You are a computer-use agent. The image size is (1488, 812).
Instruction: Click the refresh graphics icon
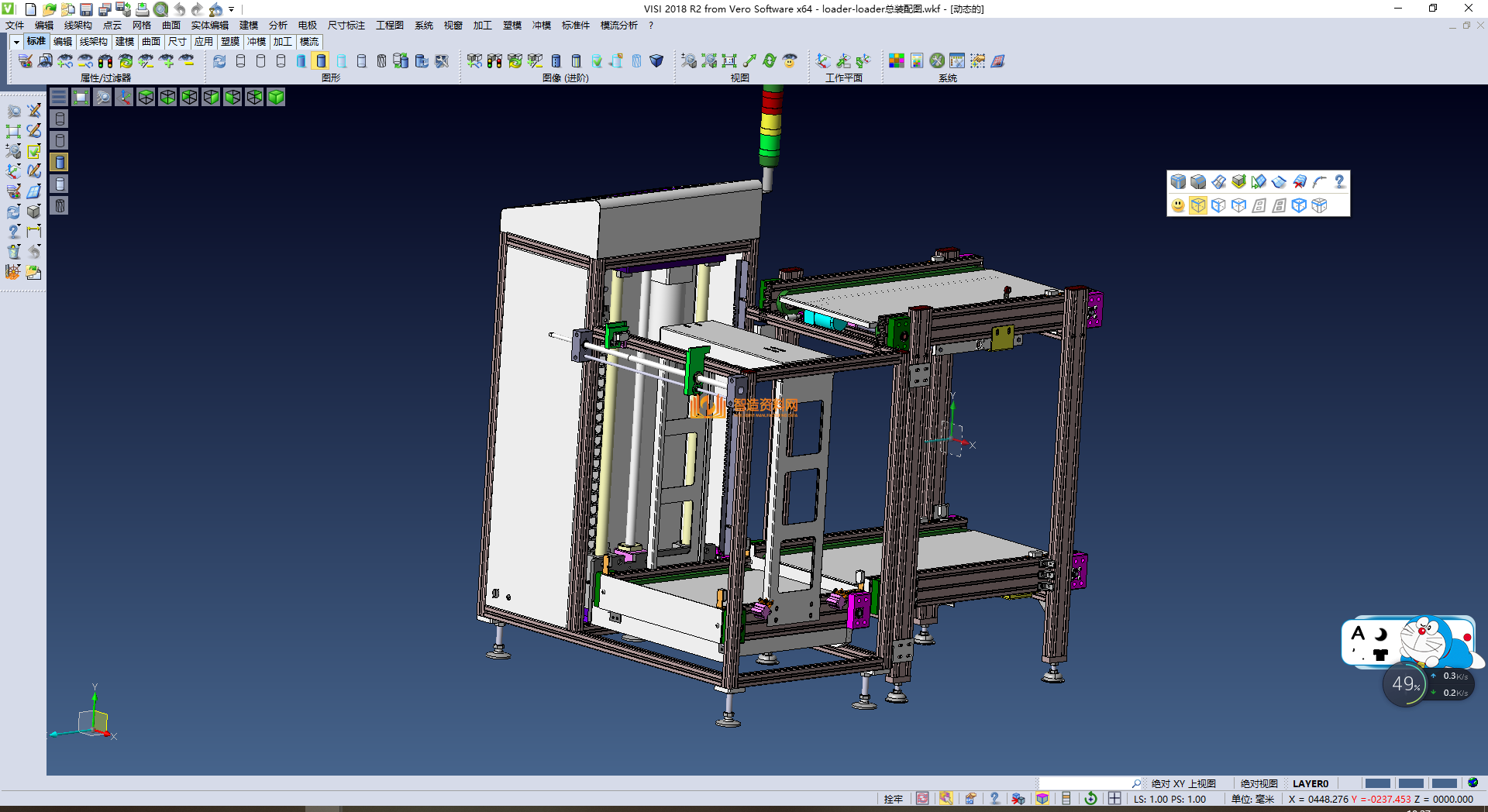click(x=220, y=61)
